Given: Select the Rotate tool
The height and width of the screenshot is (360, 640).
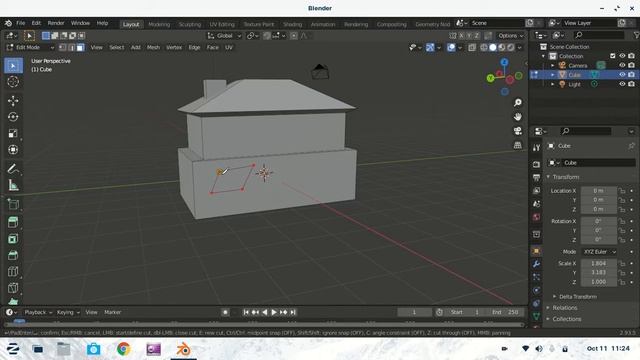Looking at the screenshot, I should click(x=13, y=117).
